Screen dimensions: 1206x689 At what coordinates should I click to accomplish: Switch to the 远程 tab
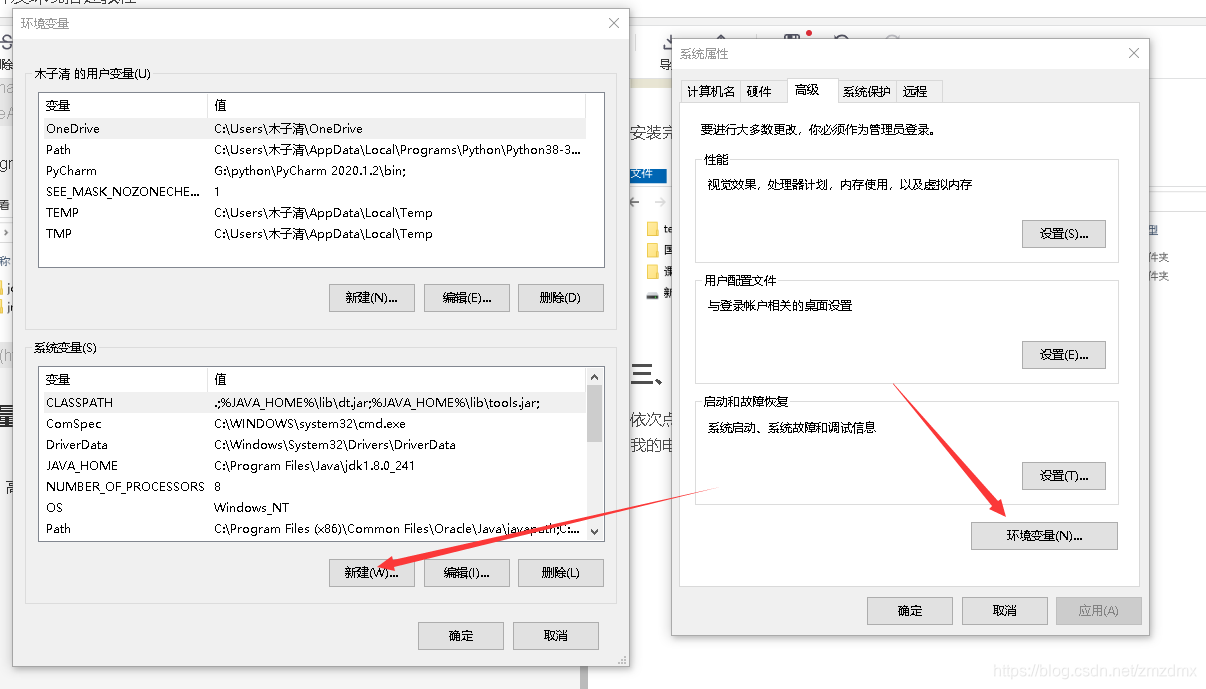(917, 91)
